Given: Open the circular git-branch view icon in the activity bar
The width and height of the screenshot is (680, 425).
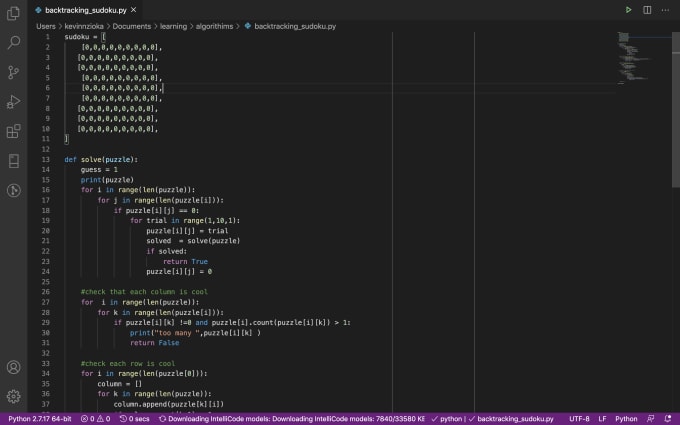Looking at the screenshot, I should (x=13, y=190).
